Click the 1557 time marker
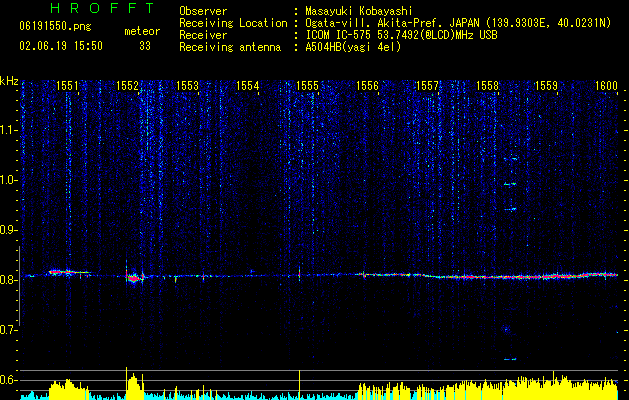The height and width of the screenshot is (400, 629). 427,86
